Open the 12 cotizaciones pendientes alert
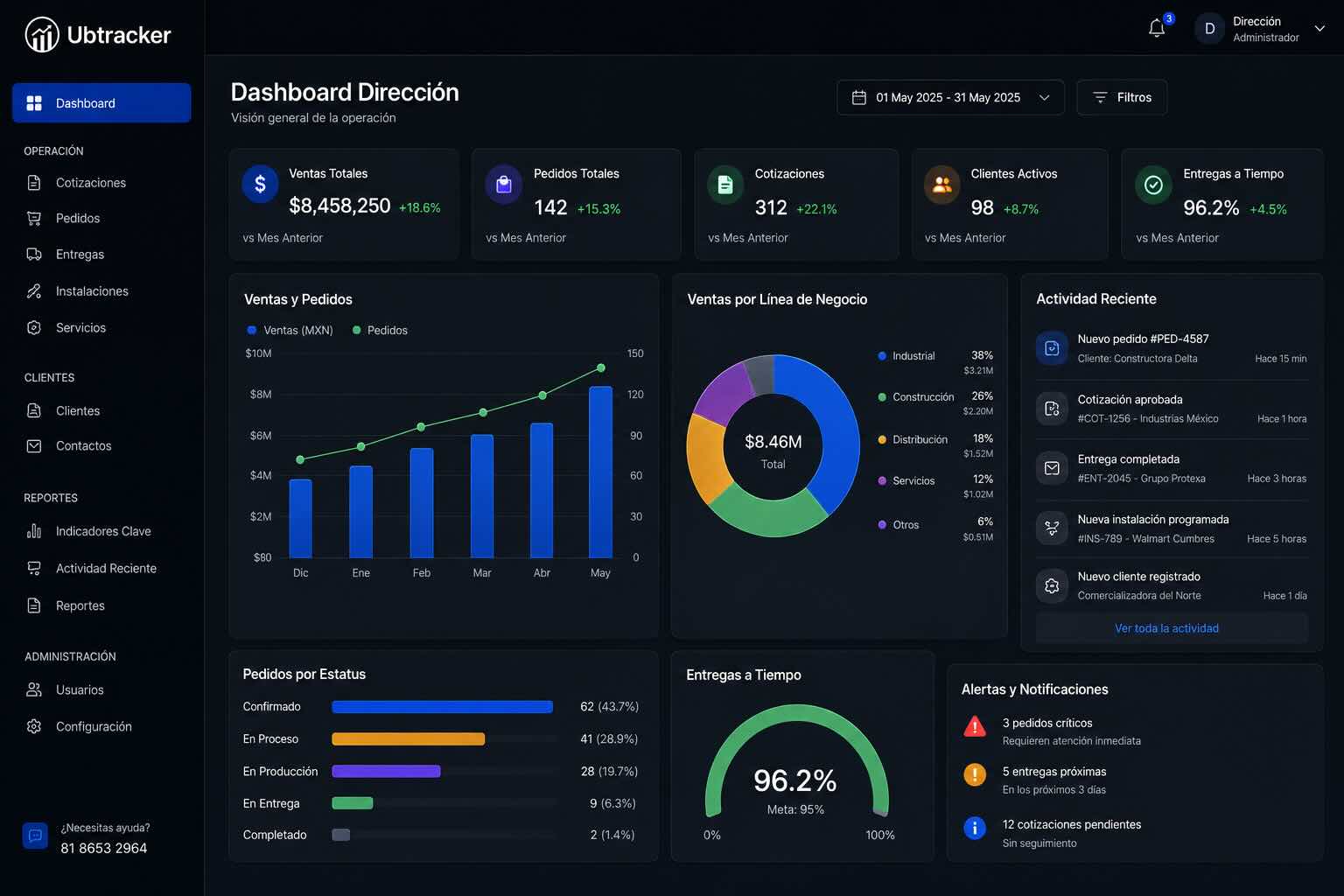1344x896 pixels. [x=1134, y=833]
